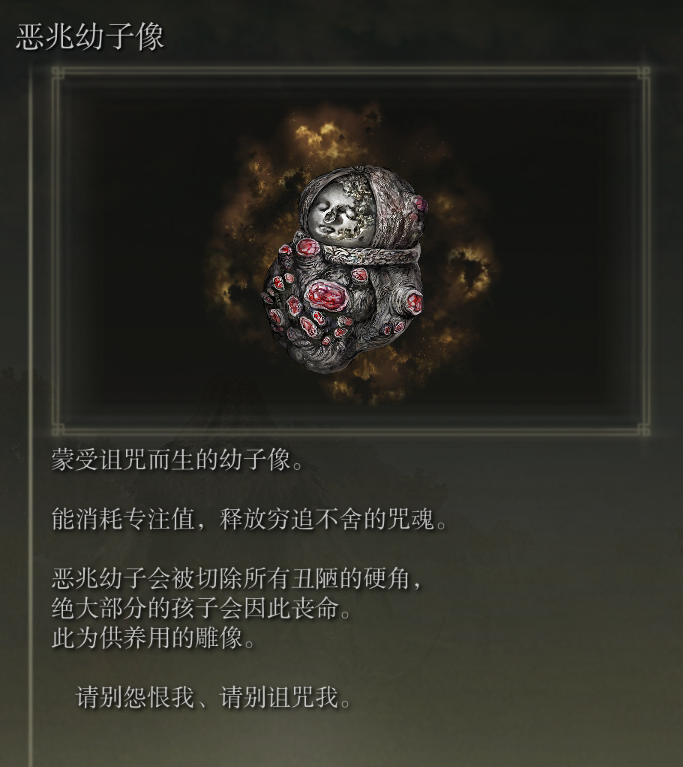Viewport: 683px width, 767px height.
Task: Click the line 蒙受诅咒而生的幼子像
Action: click(178, 460)
